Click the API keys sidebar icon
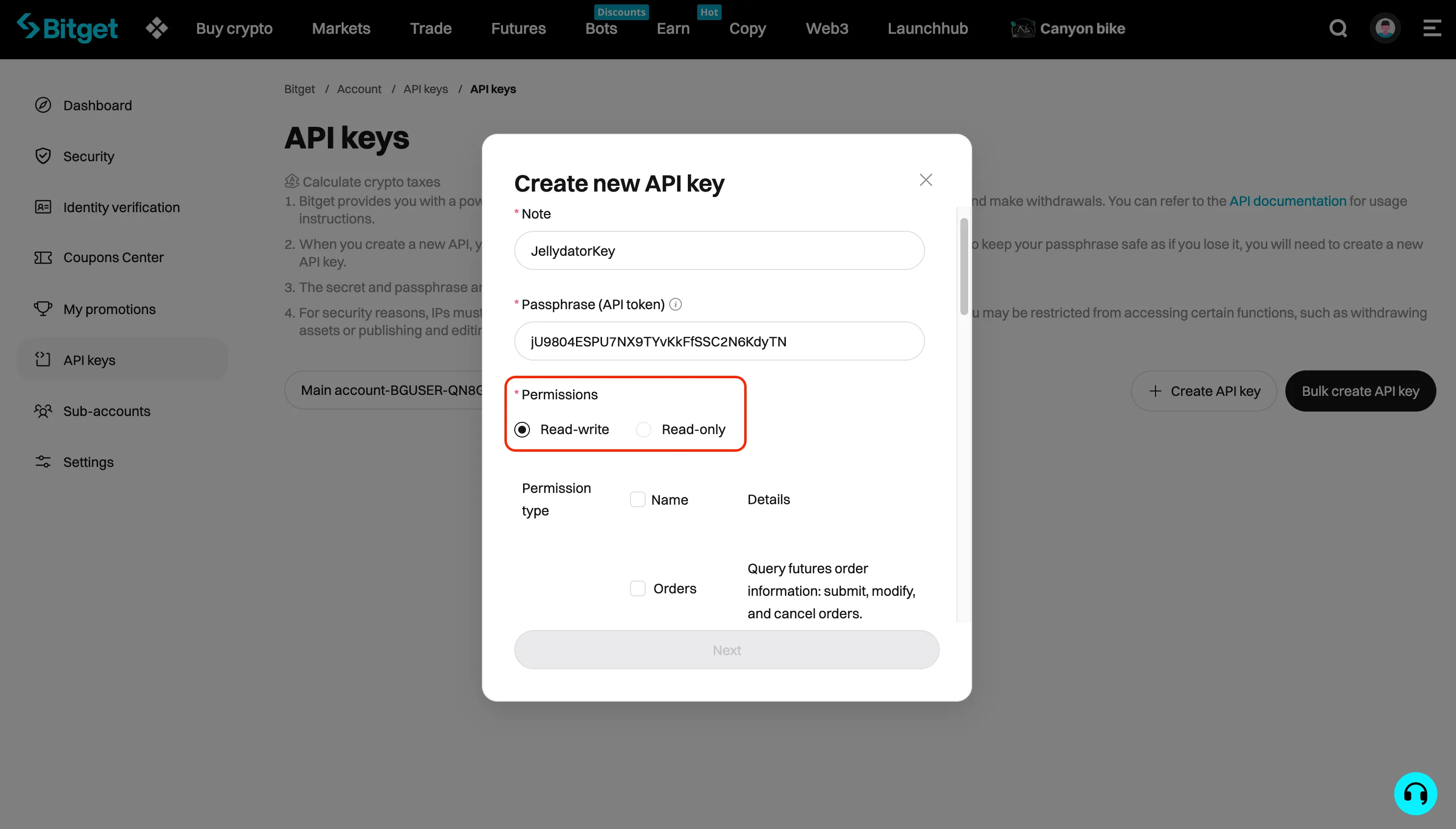The image size is (1456, 829). (43, 359)
